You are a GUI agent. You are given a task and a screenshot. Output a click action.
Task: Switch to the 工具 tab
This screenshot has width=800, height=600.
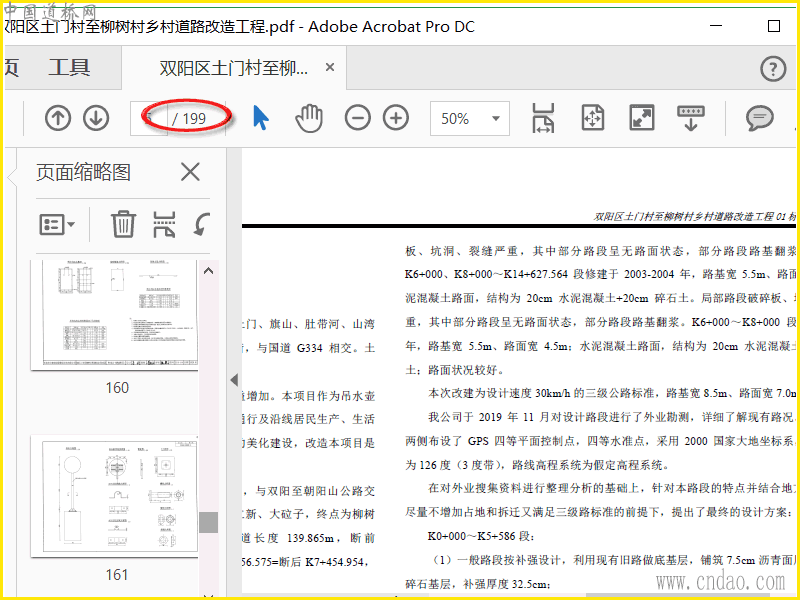click(x=69, y=67)
